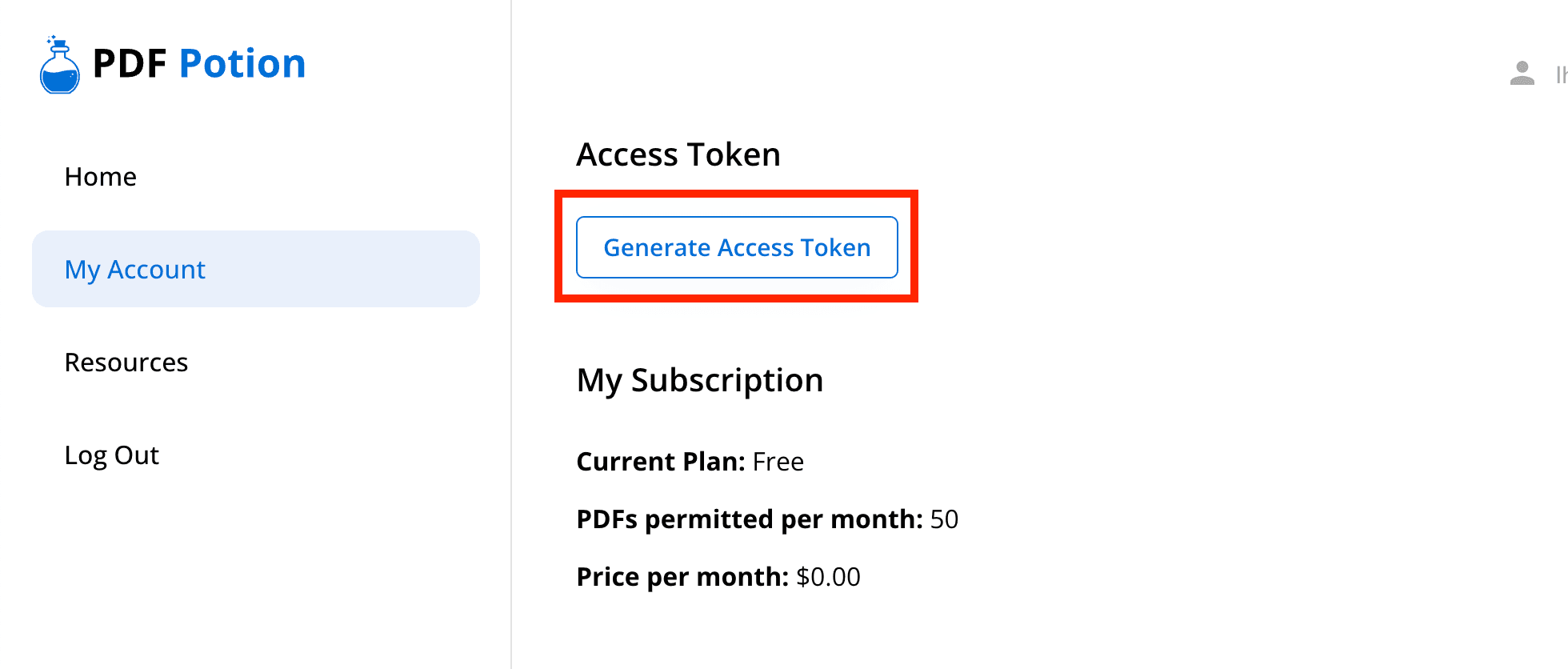Open the user profile avatar icon

coord(1522,74)
